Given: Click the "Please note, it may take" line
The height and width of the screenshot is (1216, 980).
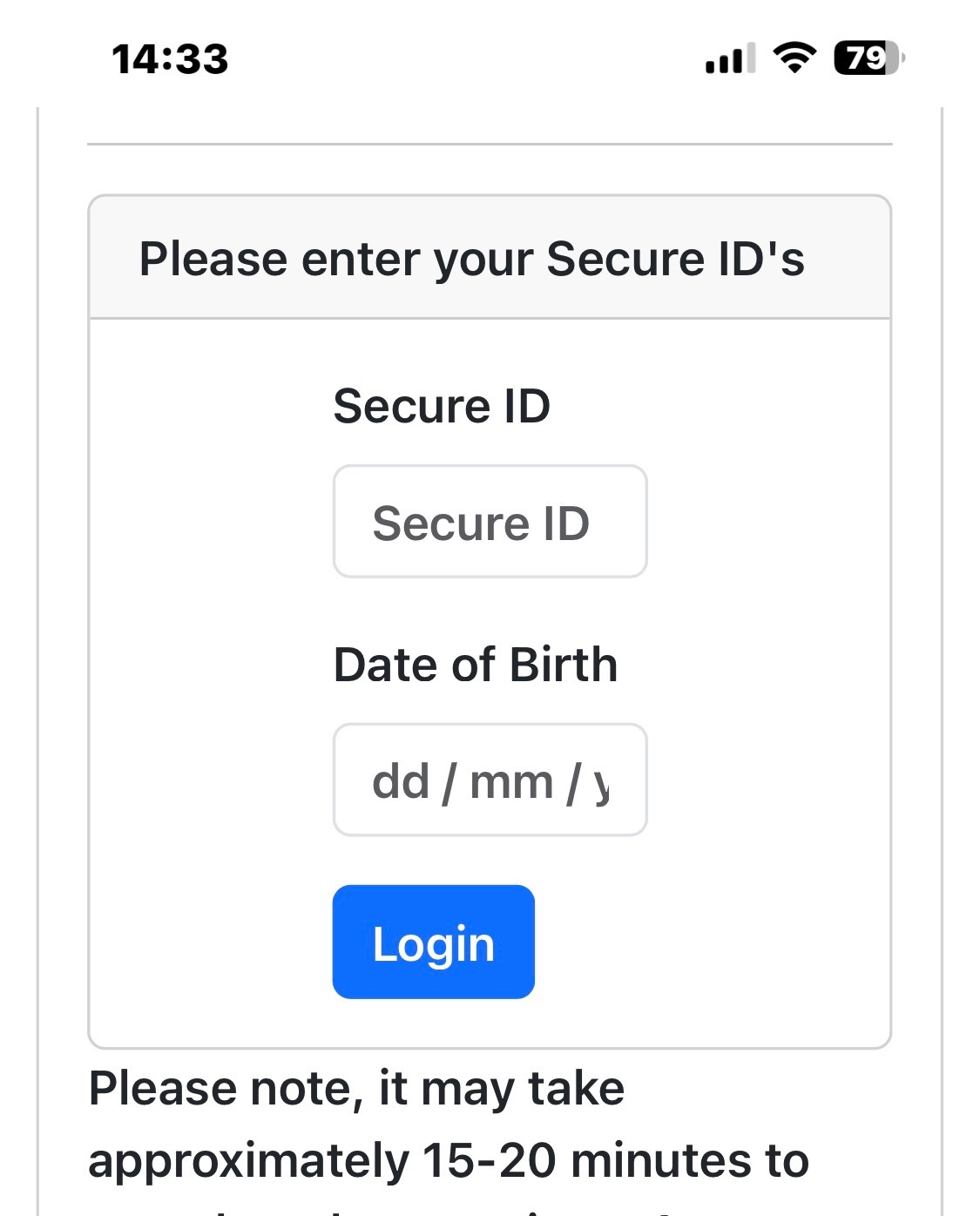Looking at the screenshot, I should tap(357, 1089).
